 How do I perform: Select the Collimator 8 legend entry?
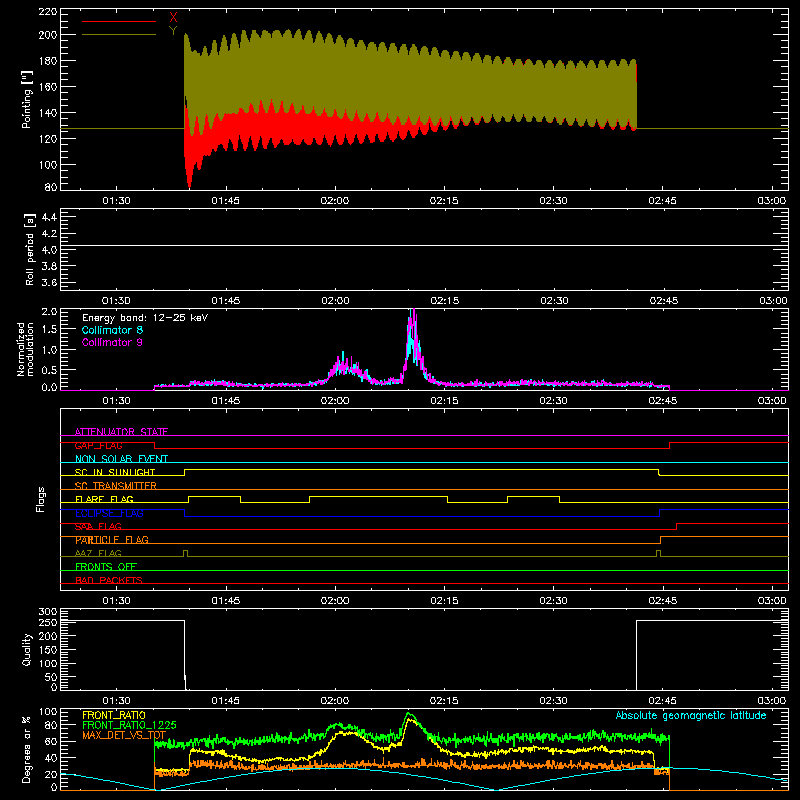coord(112,330)
